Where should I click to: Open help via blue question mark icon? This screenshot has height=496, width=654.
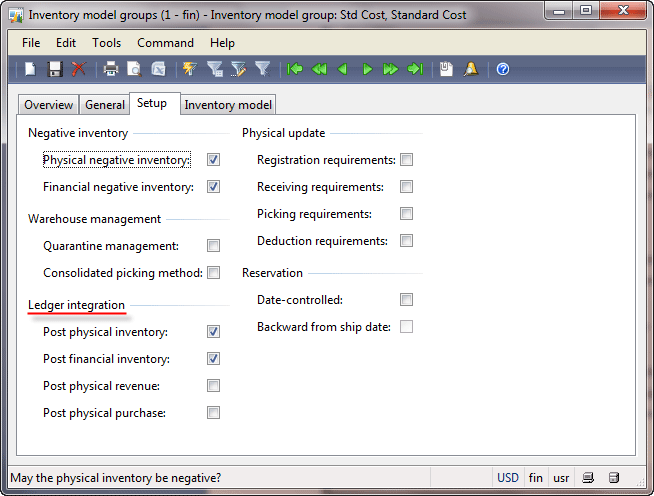tap(503, 69)
